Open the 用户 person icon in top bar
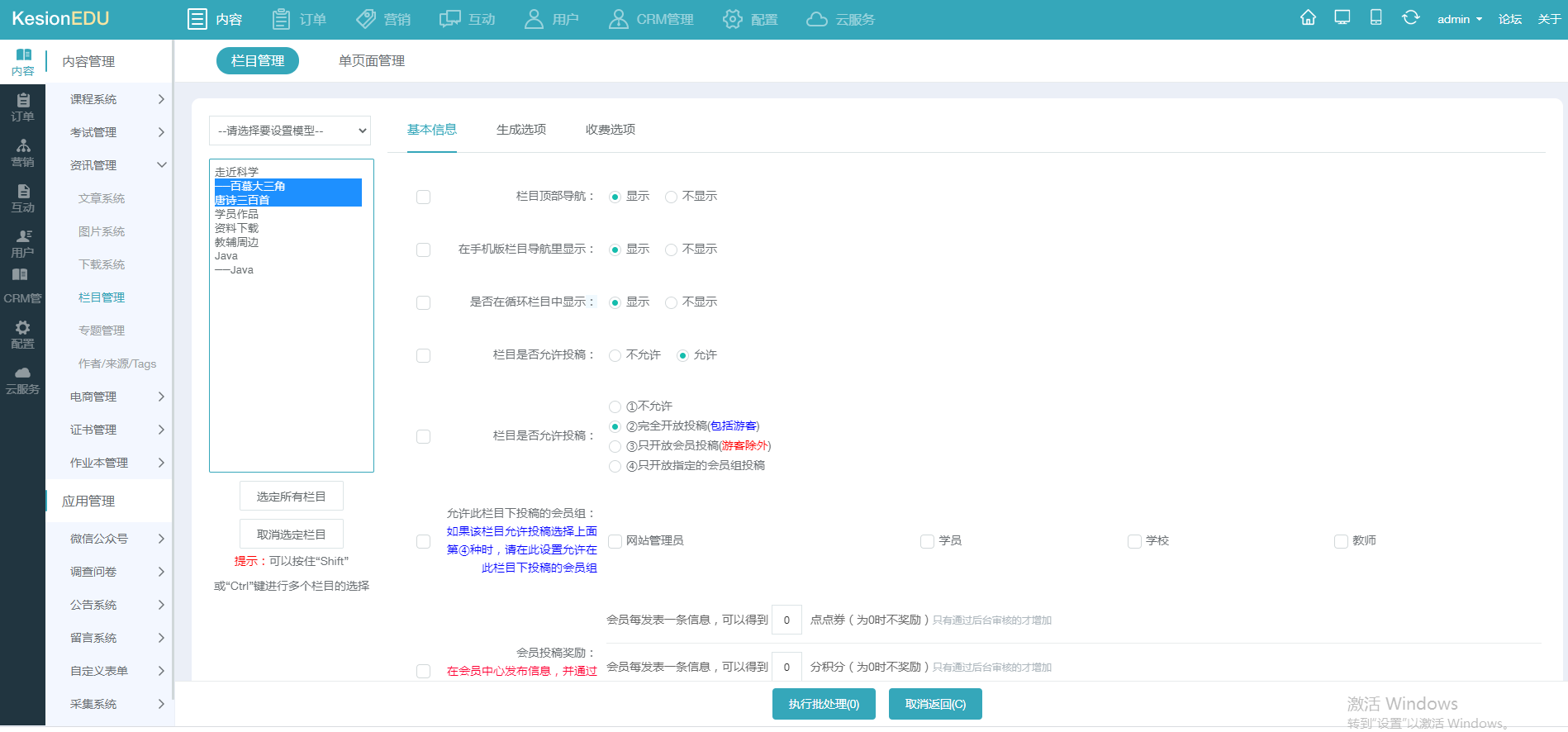The height and width of the screenshot is (732, 1568). tap(534, 19)
